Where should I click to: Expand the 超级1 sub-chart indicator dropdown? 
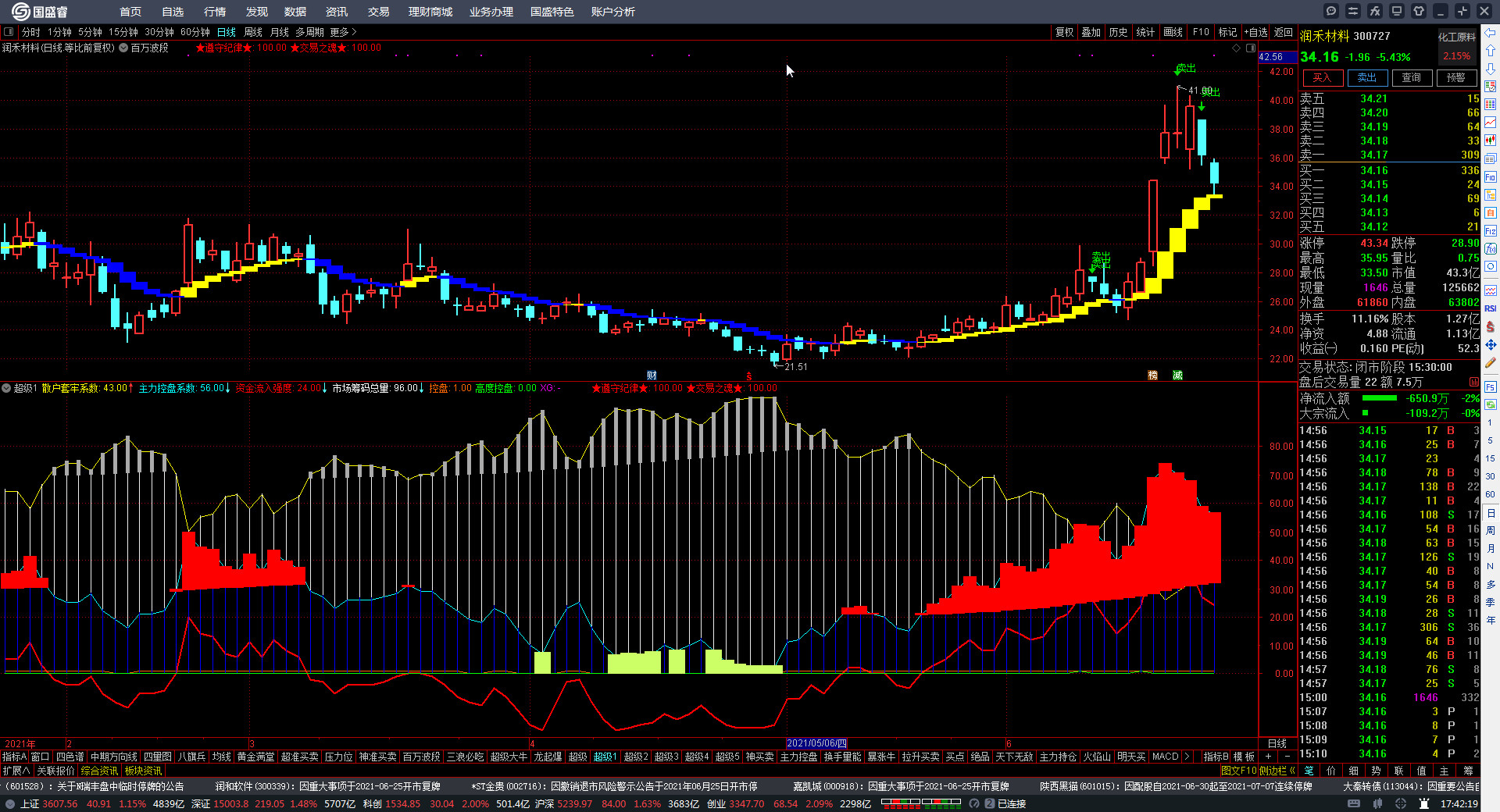(6, 388)
